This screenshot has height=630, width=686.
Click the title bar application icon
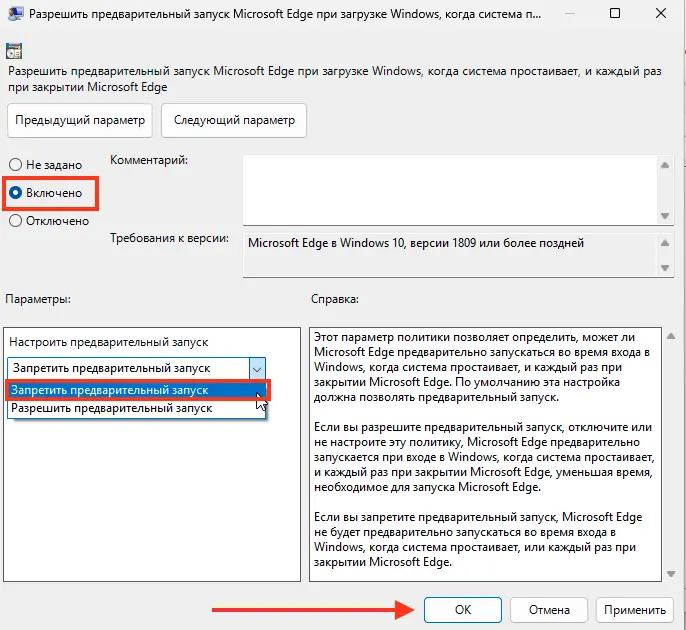point(16,14)
